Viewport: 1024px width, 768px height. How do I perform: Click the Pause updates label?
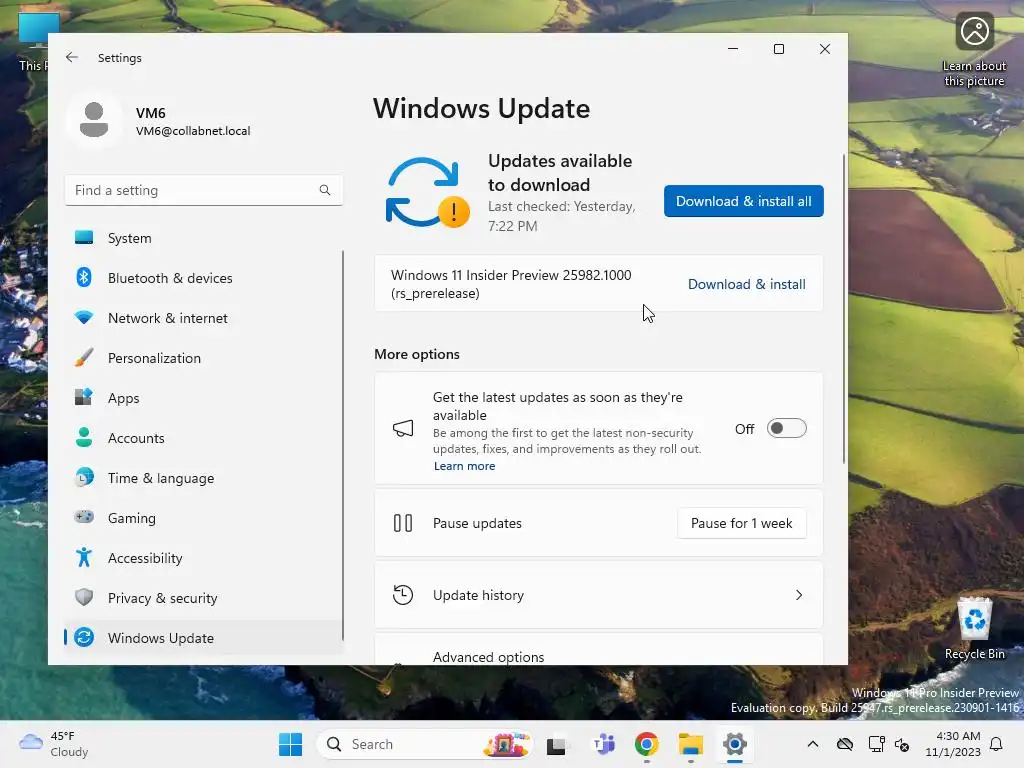click(477, 523)
